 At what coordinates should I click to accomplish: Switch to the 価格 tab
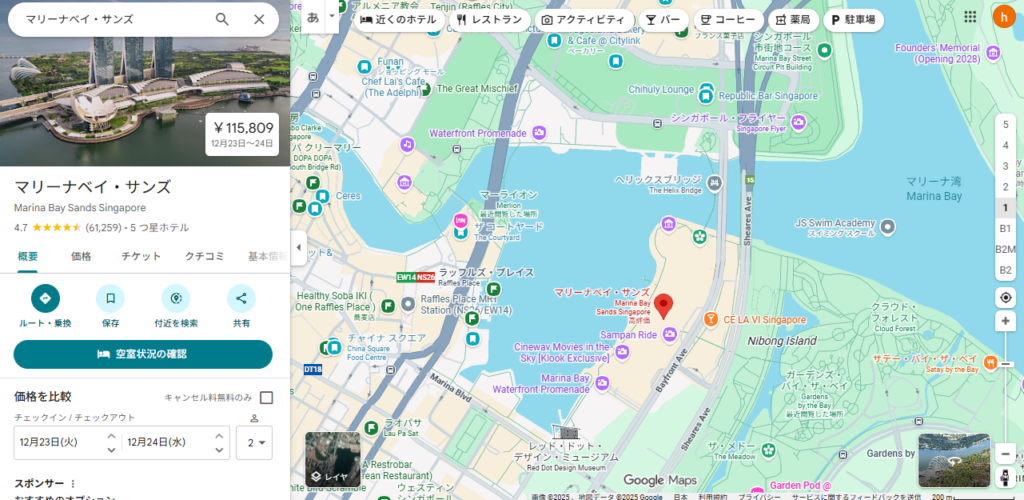point(81,256)
